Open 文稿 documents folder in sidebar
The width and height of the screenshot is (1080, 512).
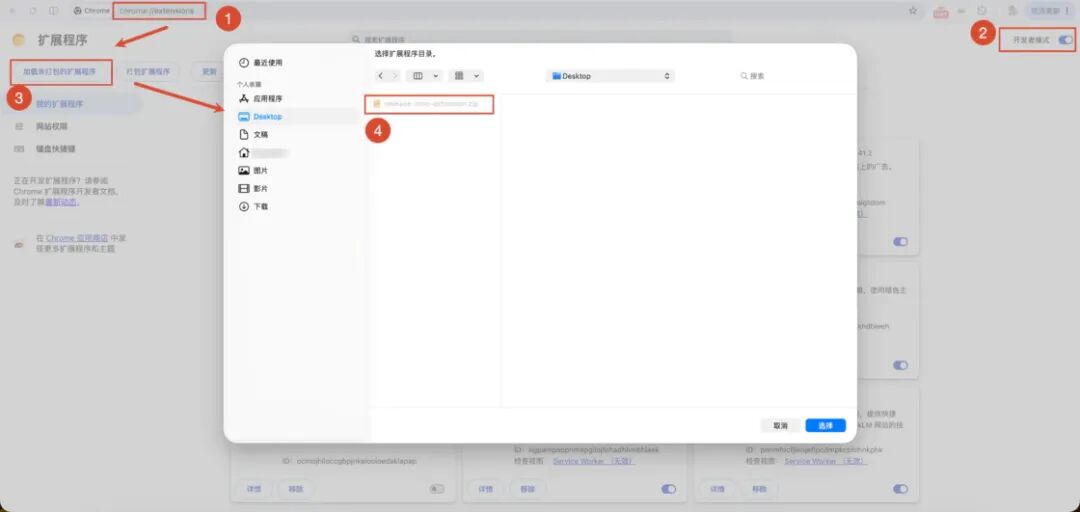click(253, 134)
